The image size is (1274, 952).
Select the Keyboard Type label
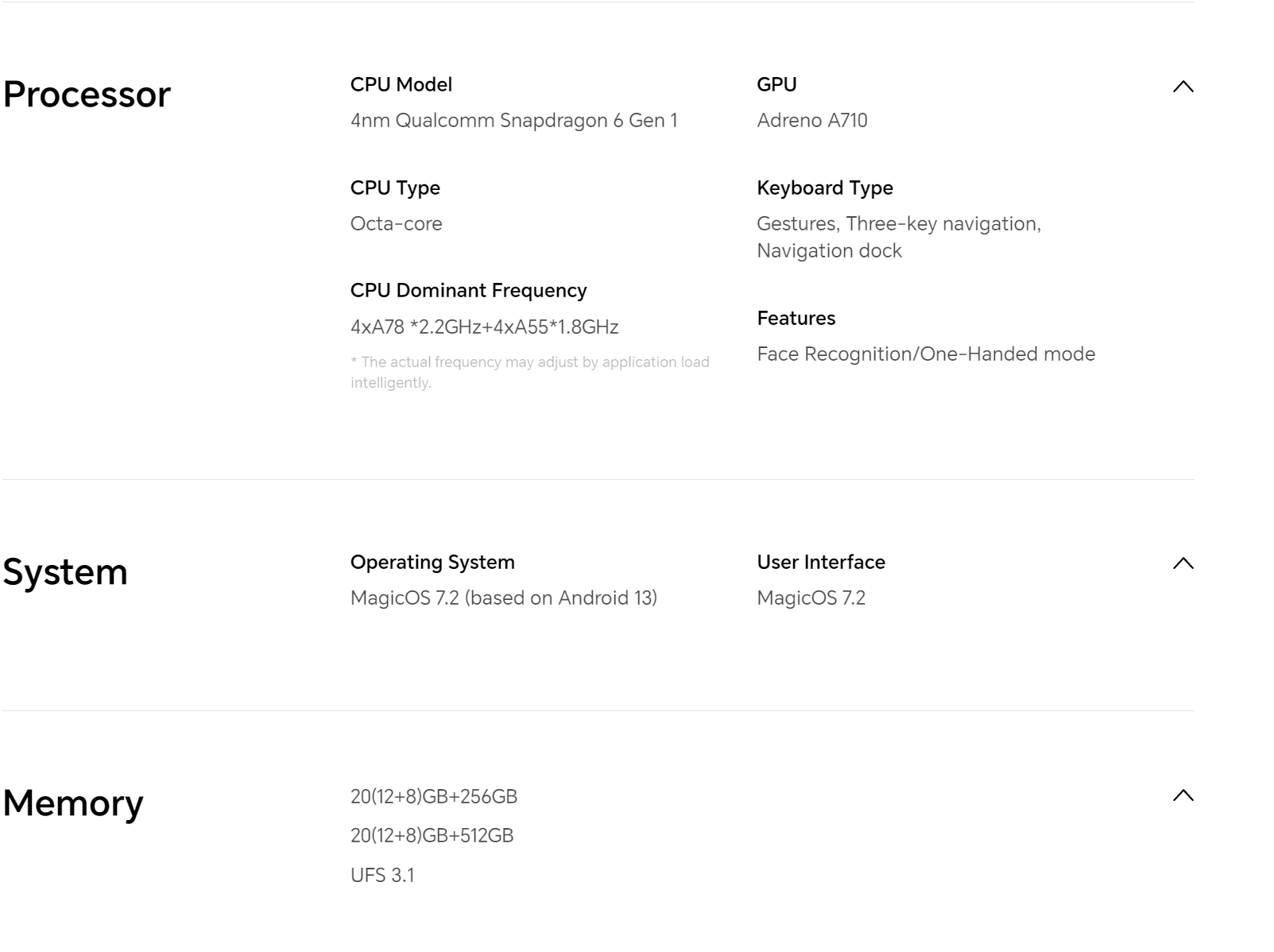(824, 188)
